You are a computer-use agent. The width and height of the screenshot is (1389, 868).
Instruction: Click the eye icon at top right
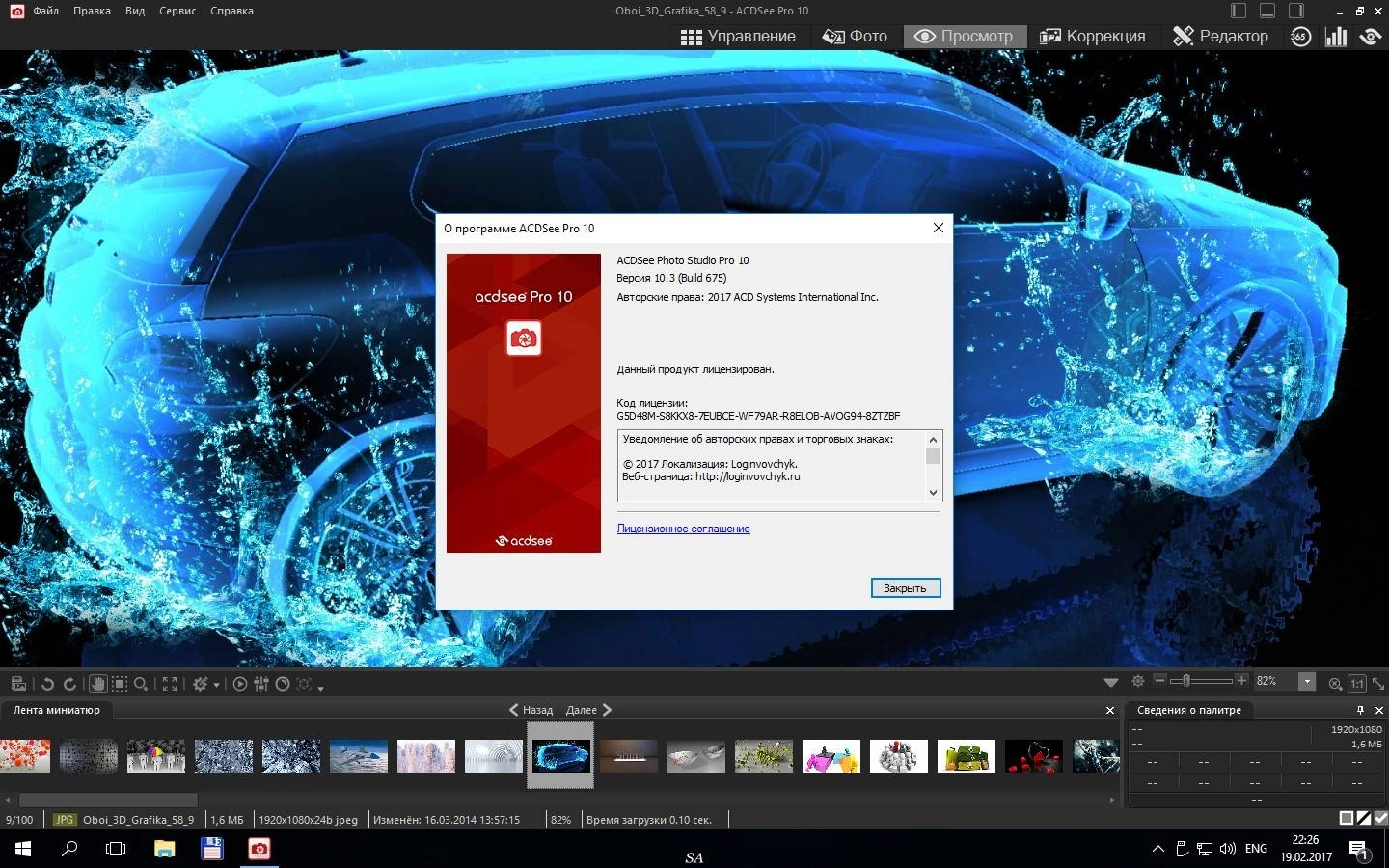click(x=1371, y=37)
